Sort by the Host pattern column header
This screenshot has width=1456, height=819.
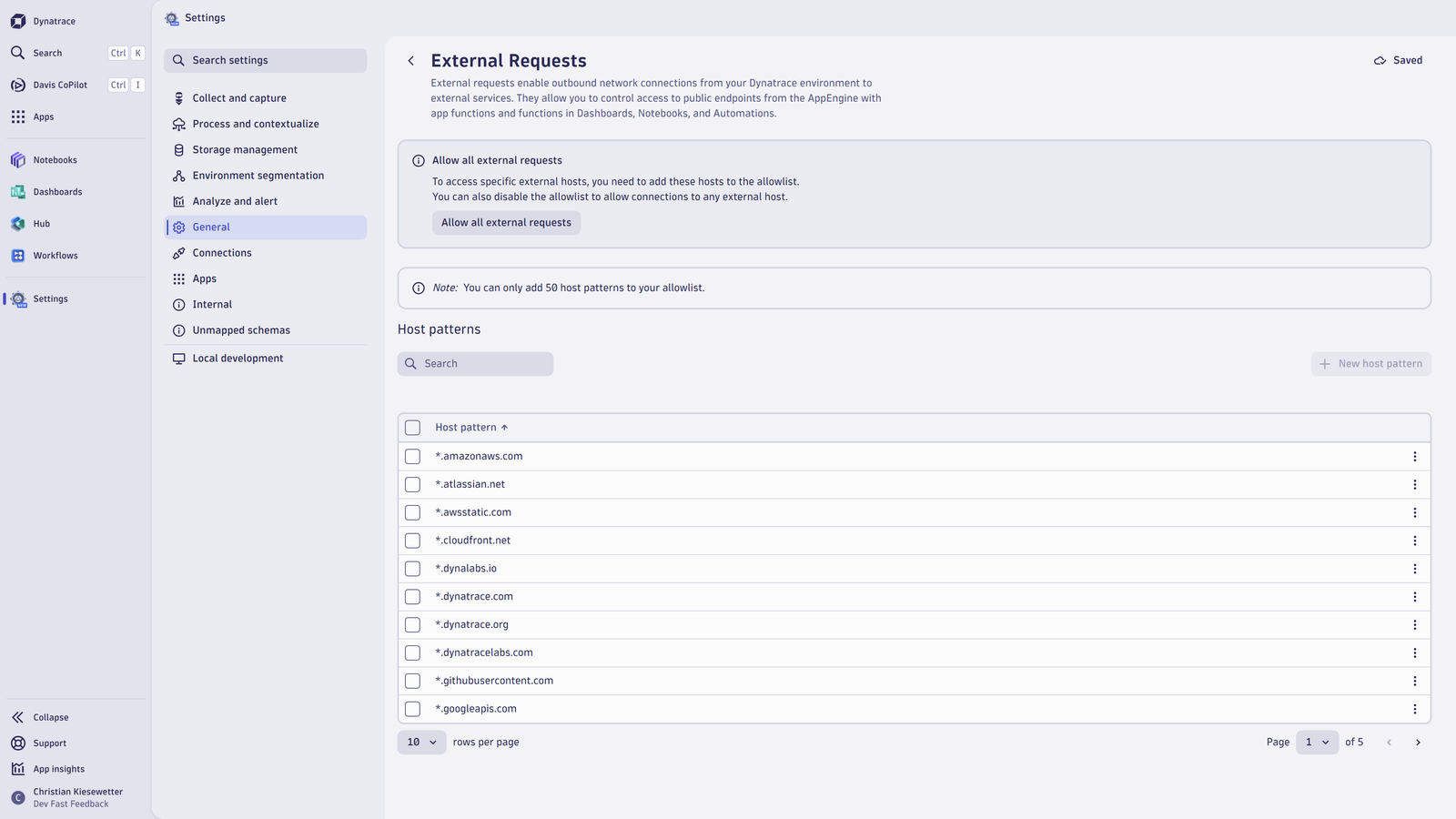click(x=471, y=428)
